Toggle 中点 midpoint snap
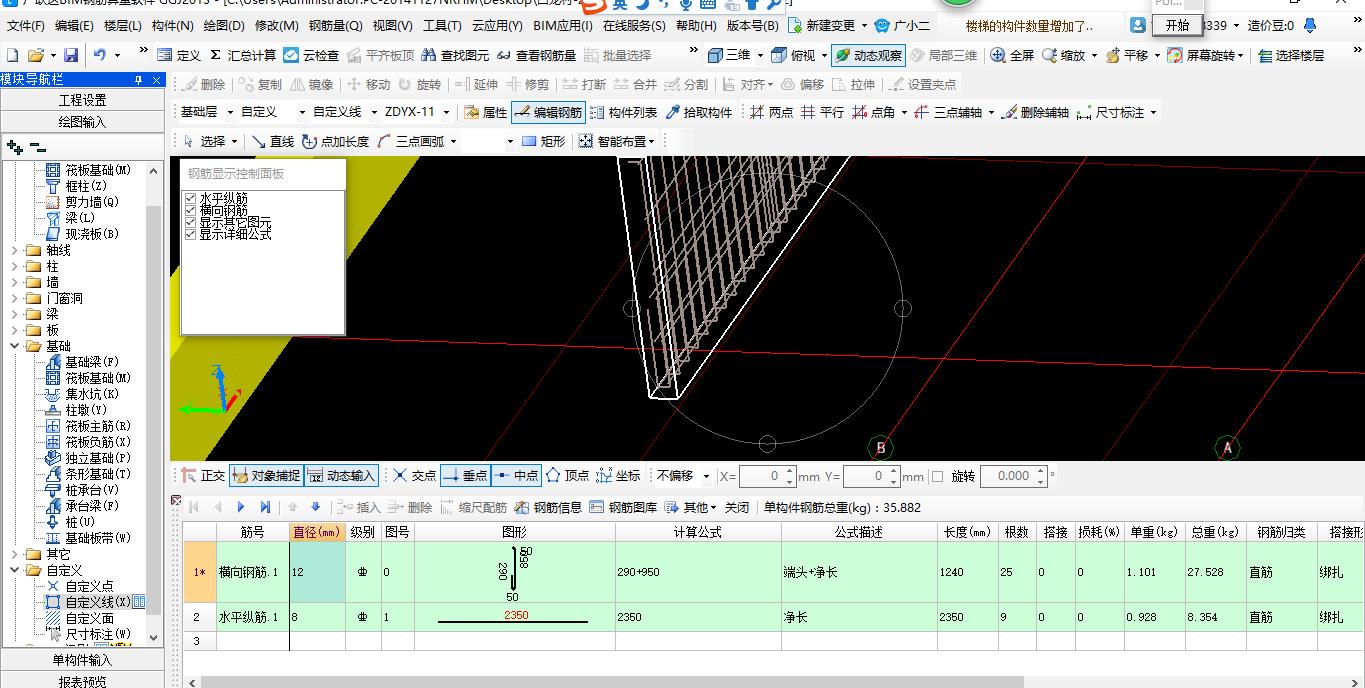The height and width of the screenshot is (688, 1365). click(x=517, y=476)
